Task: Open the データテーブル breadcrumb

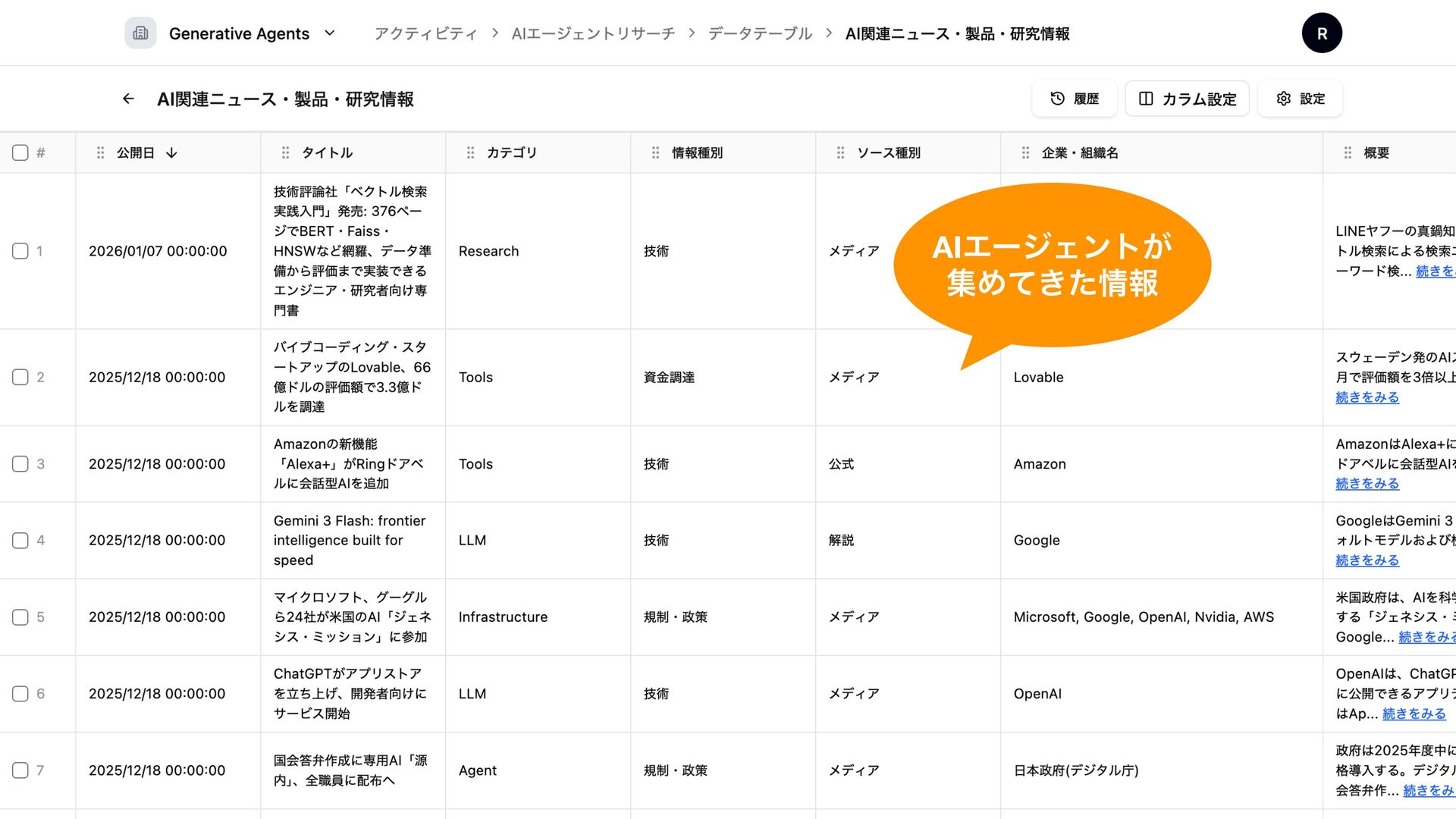Action: click(760, 33)
